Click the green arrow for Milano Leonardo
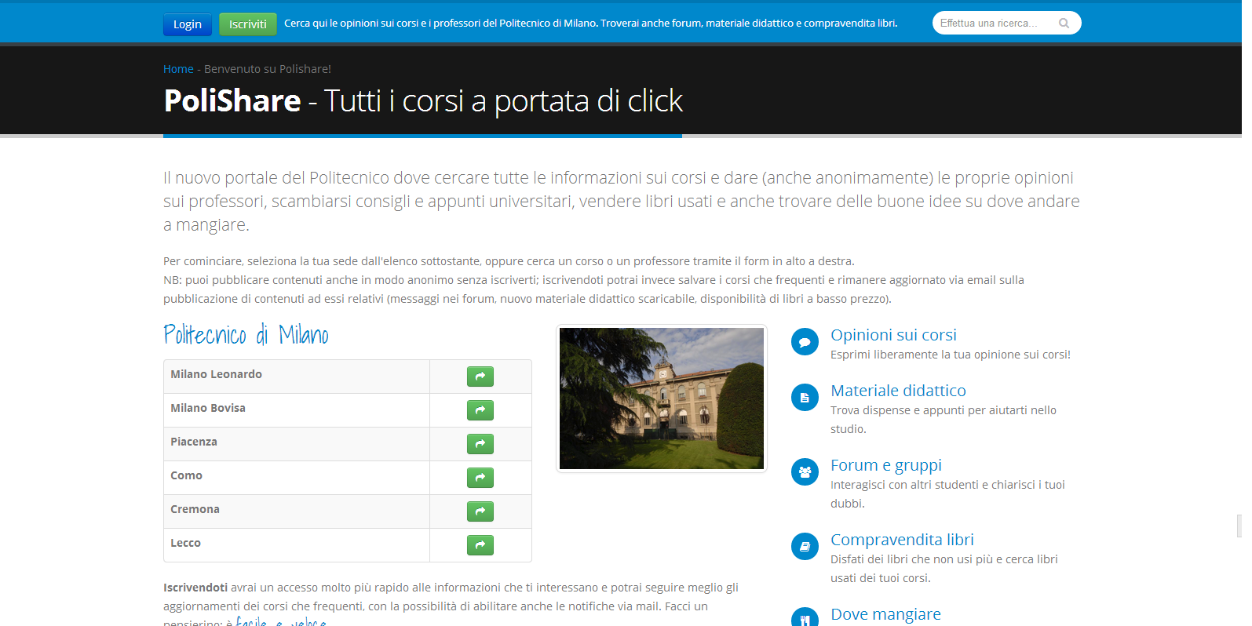This screenshot has width=1252, height=626. pyautogui.click(x=480, y=377)
